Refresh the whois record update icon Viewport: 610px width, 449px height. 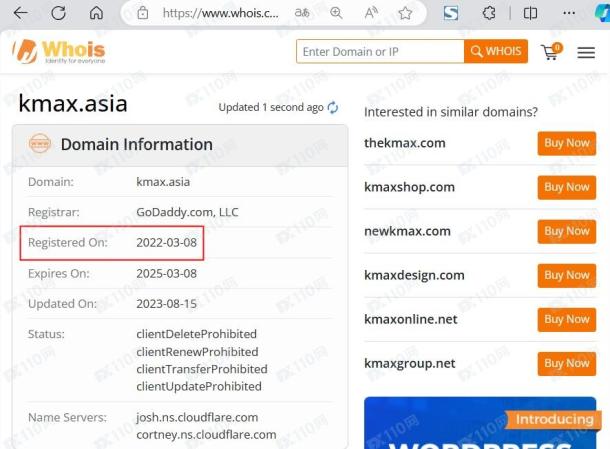[333, 107]
